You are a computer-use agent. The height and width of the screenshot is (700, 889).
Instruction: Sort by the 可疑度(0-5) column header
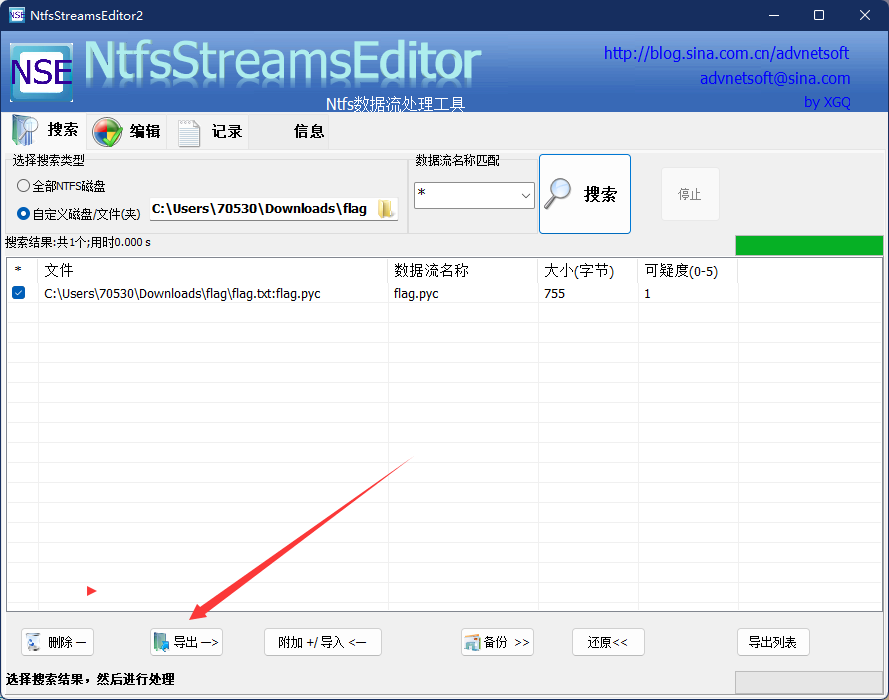(688, 270)
